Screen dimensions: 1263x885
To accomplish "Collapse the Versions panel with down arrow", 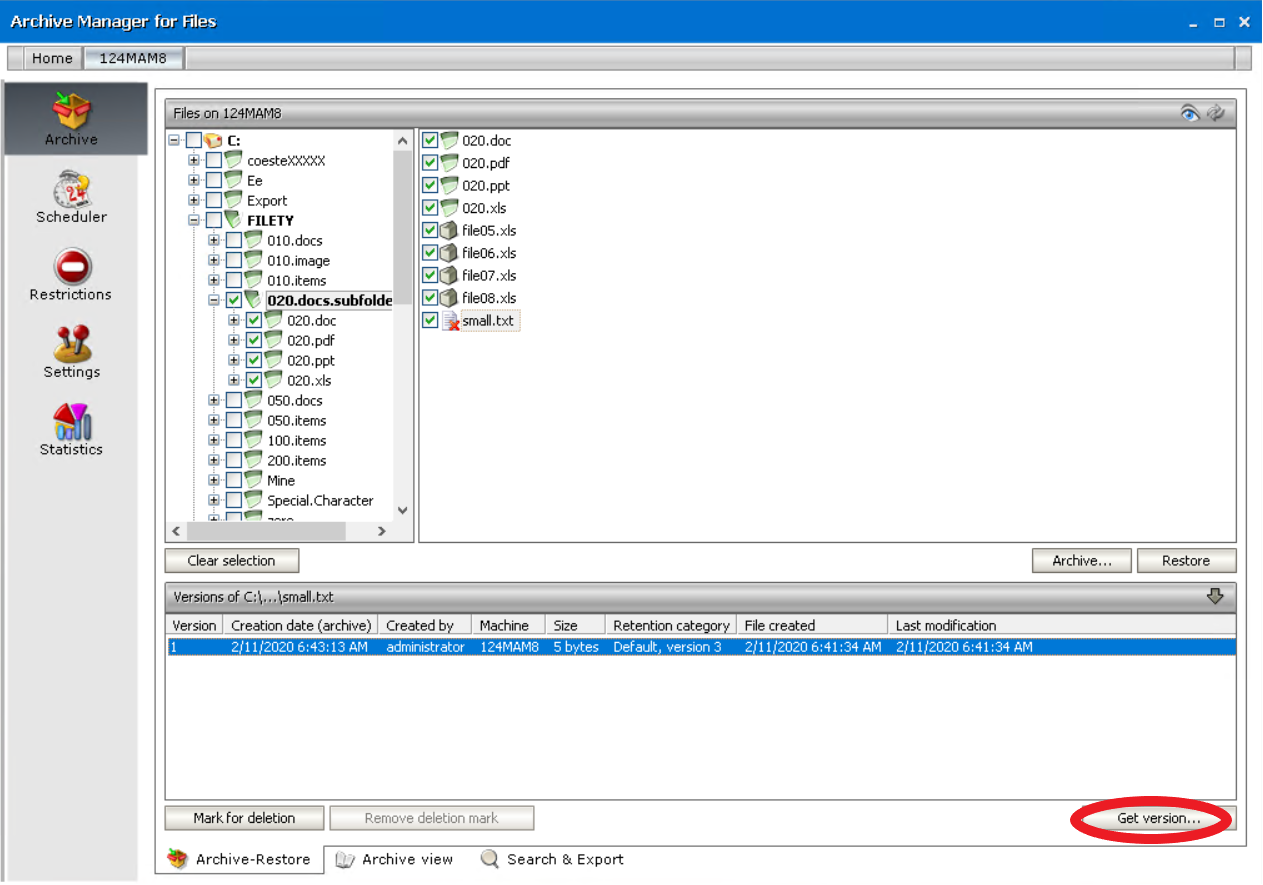I will point(1215,596).
